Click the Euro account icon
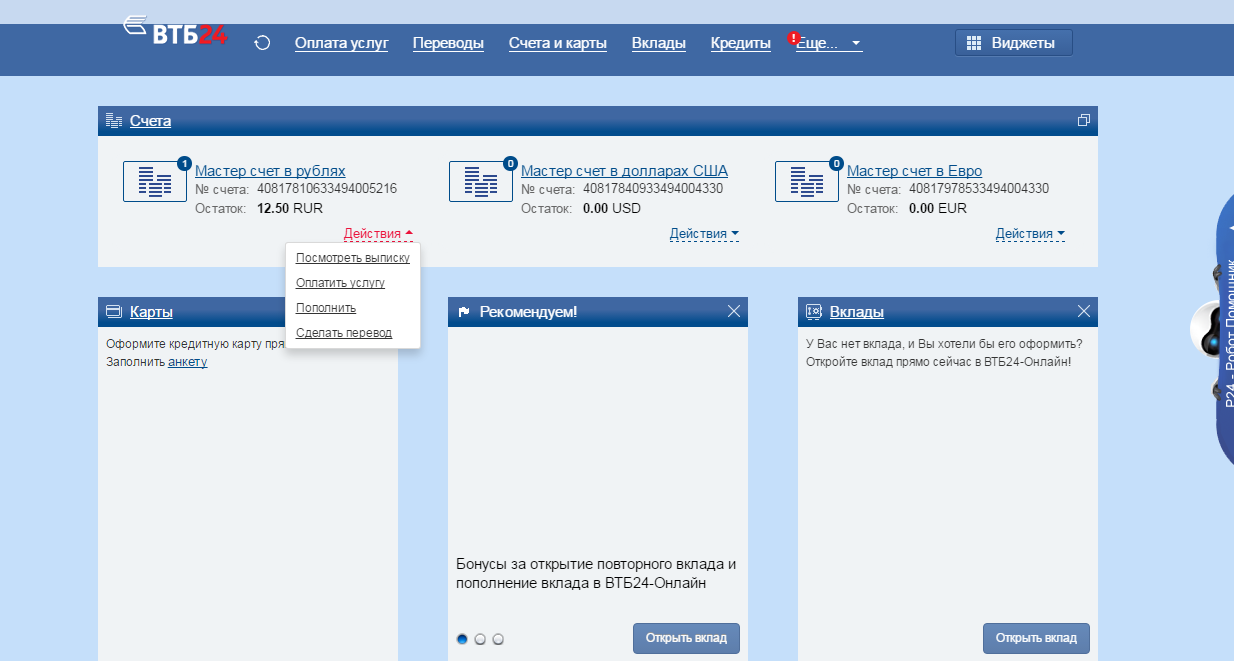 pyautogui.click(x=806, y=181)
